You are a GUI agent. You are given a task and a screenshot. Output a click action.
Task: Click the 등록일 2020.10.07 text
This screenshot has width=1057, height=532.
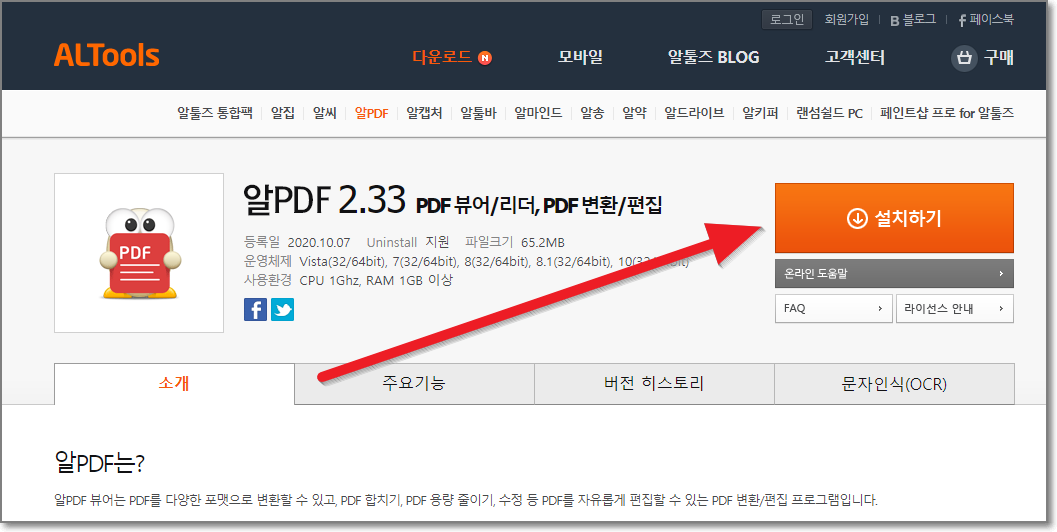[x=297, y=242]
